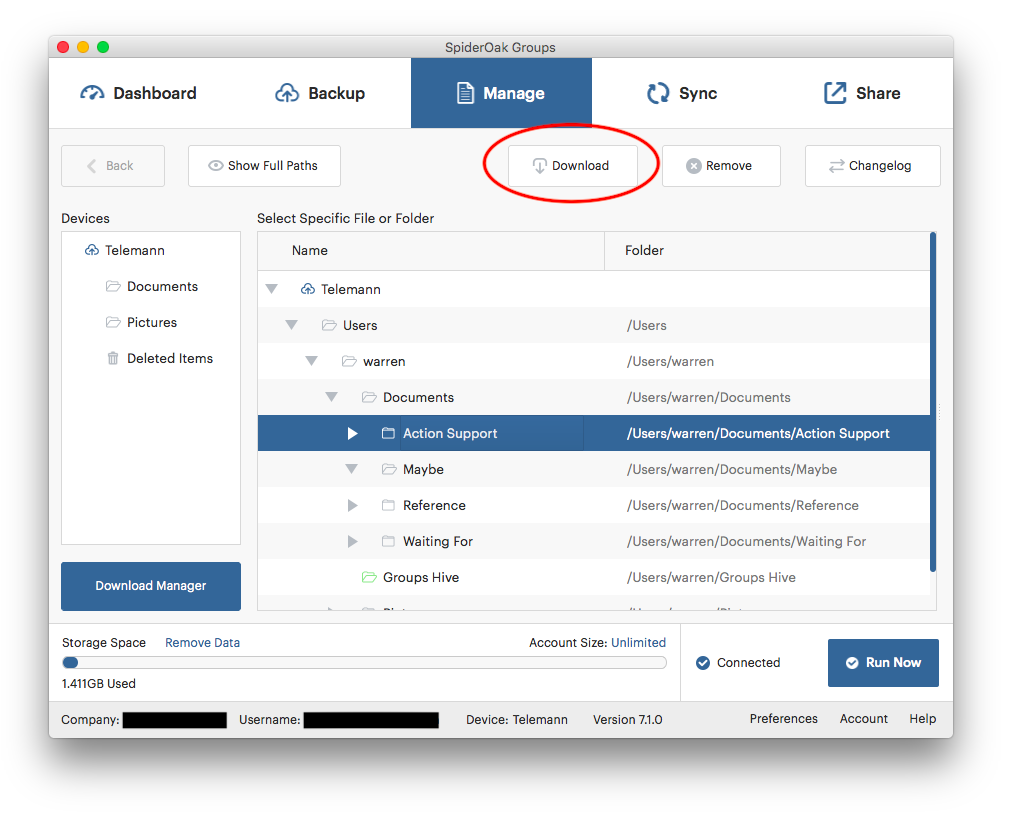This screenshot has width=1018, height=832.
Task: Click the Manage document icon
Action: [466, 93]
